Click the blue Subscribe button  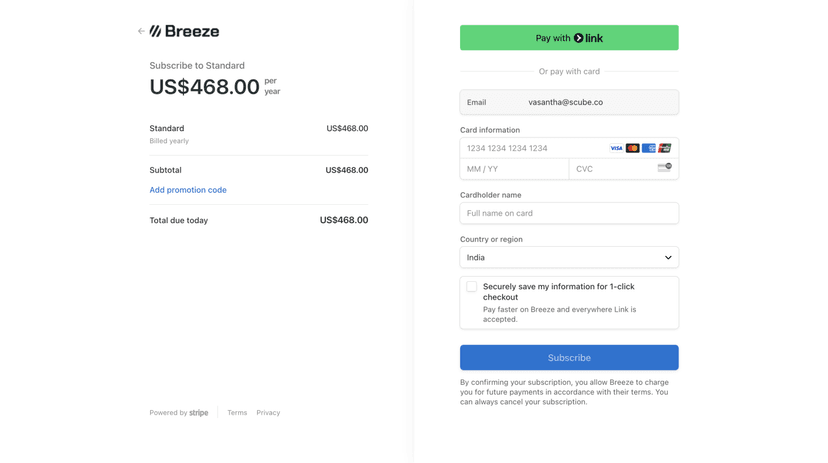pos(569,358)
